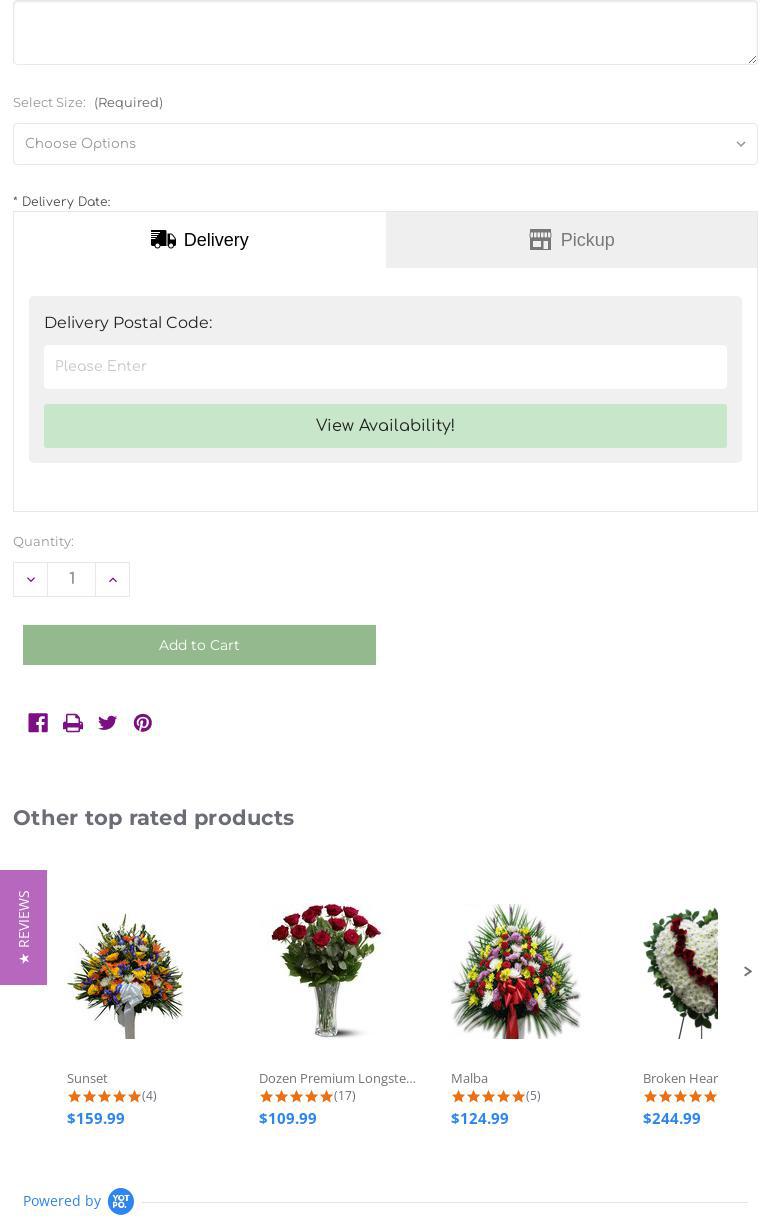
Task: Click the Powered by link
Action: pos(62,1201)
